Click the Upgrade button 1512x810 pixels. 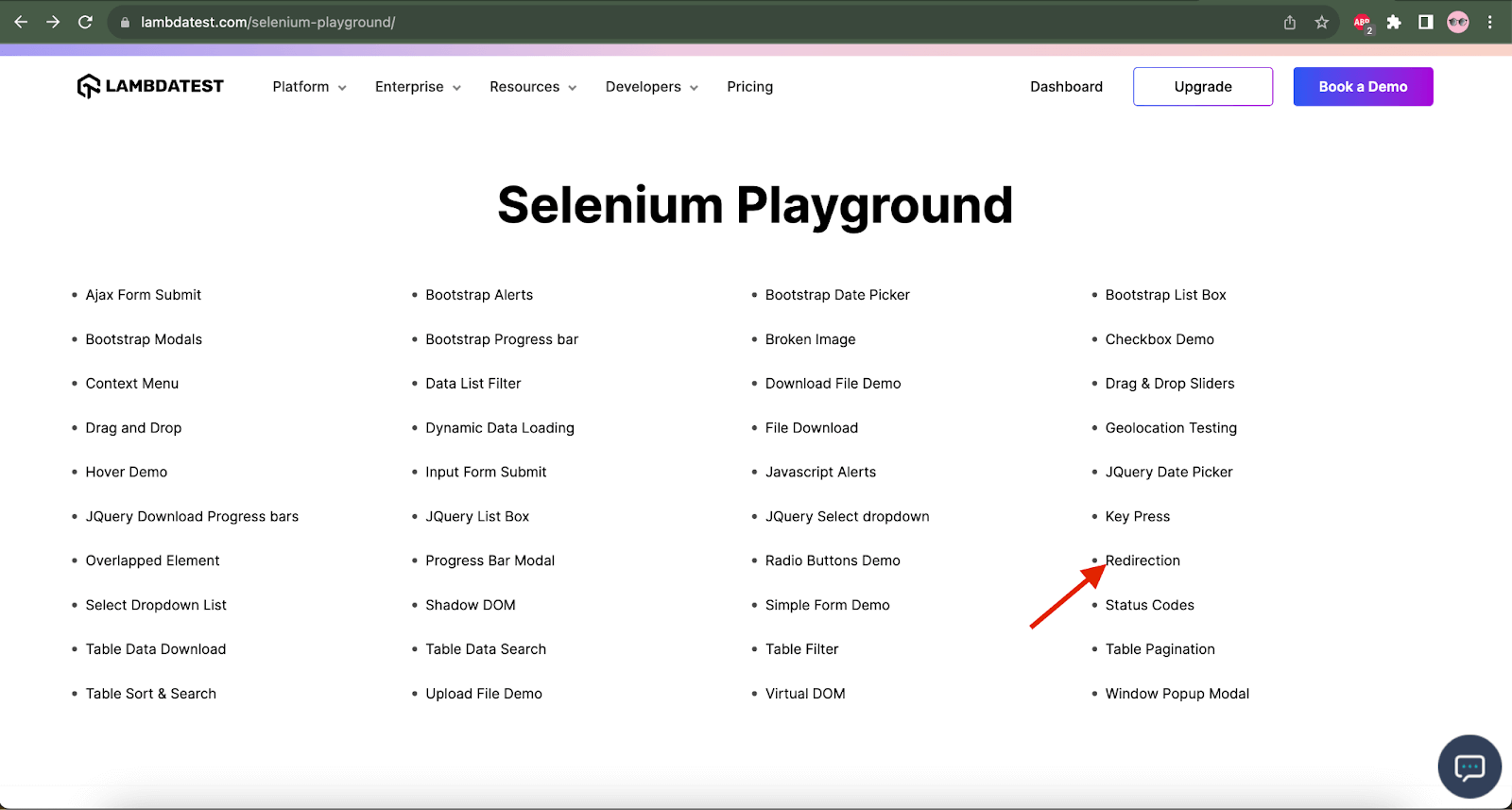click(x=1203, y=87)
